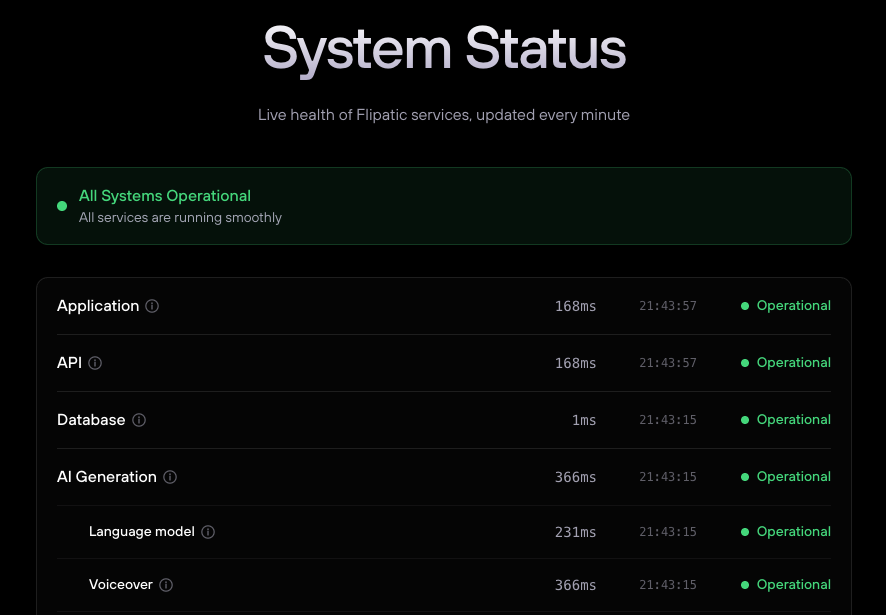Select the Application service name

click(x=98, y=306)
